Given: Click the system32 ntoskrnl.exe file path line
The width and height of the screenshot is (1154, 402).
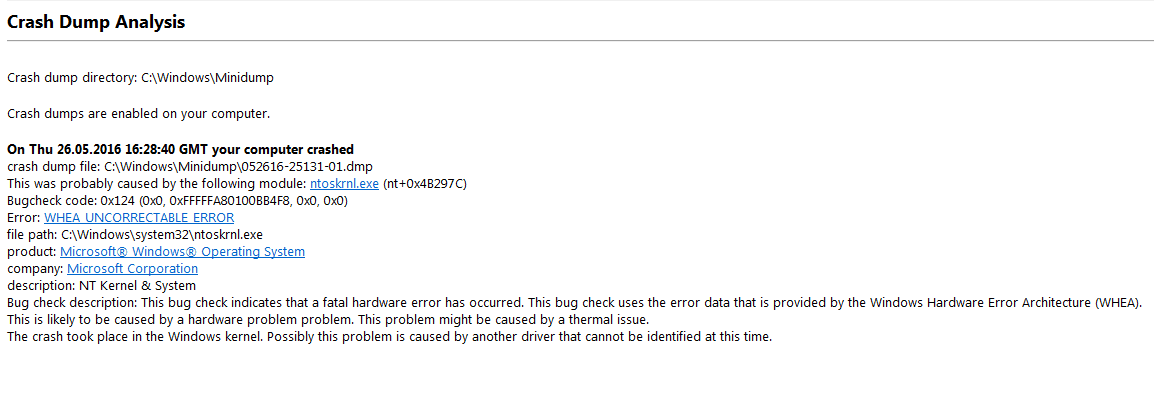Looking at the screenshot, I should (135, 234).
